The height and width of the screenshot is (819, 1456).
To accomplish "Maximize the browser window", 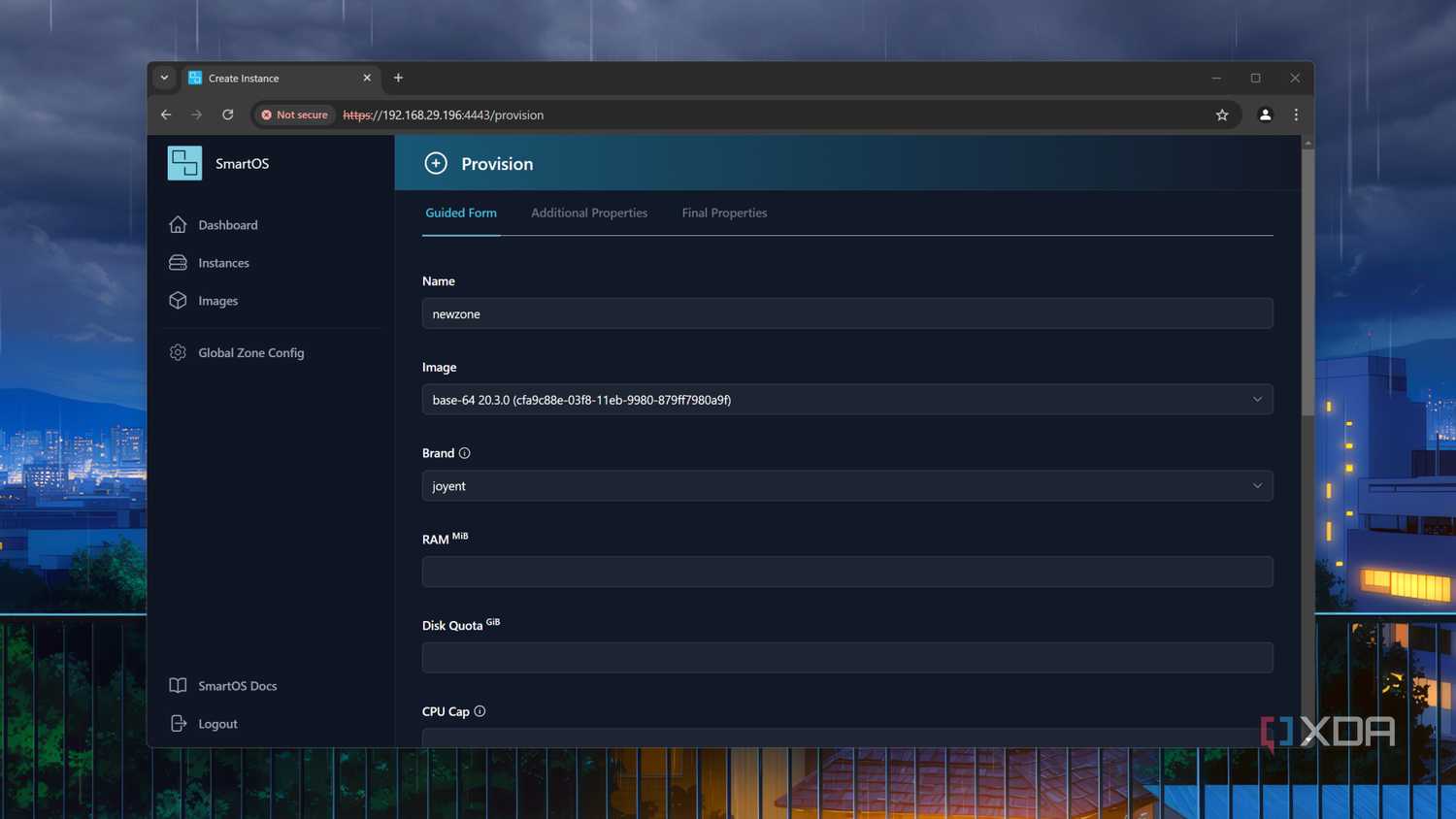I will pyautogui.click(x=1255, y=78).
